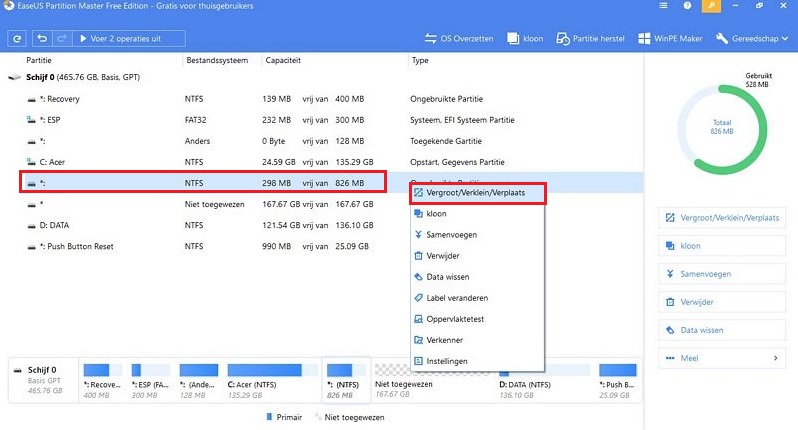Click the Capaciteit column header

(x=283, y=60)
